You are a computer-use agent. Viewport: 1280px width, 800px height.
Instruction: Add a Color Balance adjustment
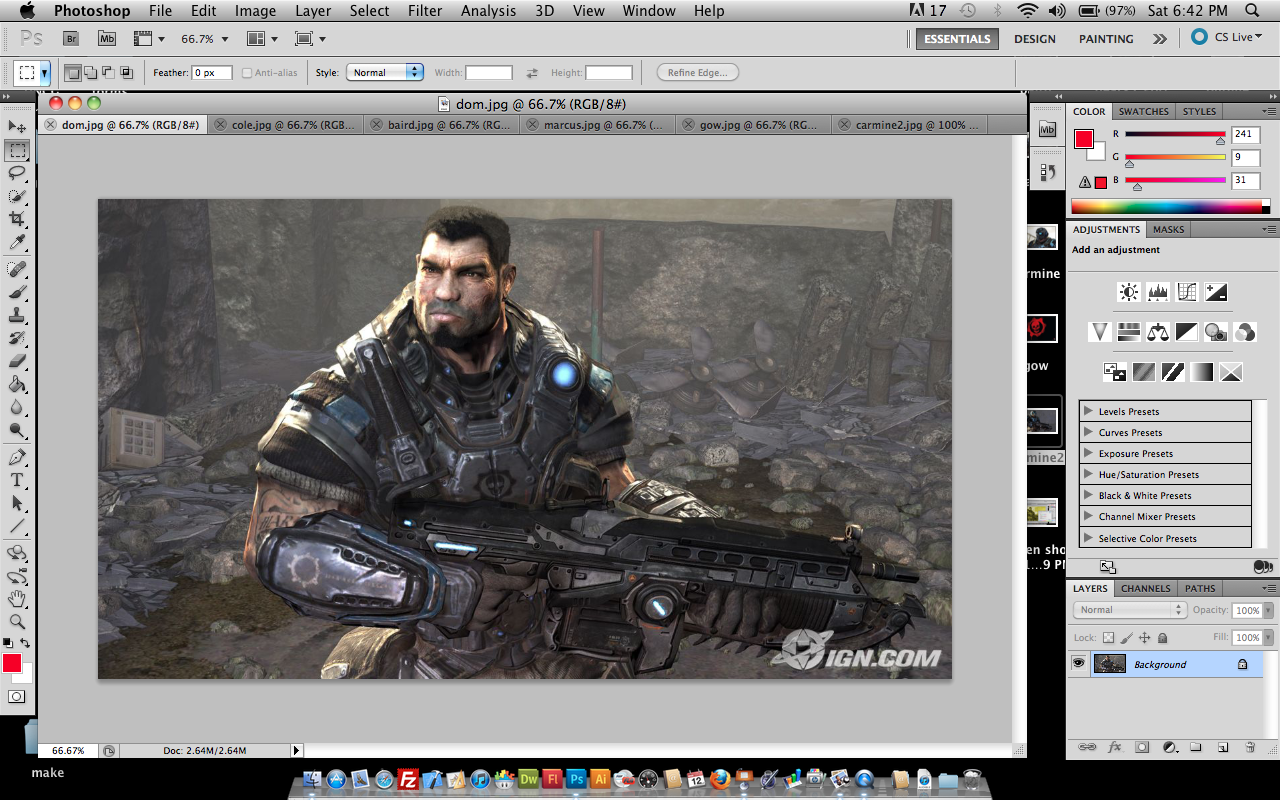pyautogui.click(x=1158, y=332)
